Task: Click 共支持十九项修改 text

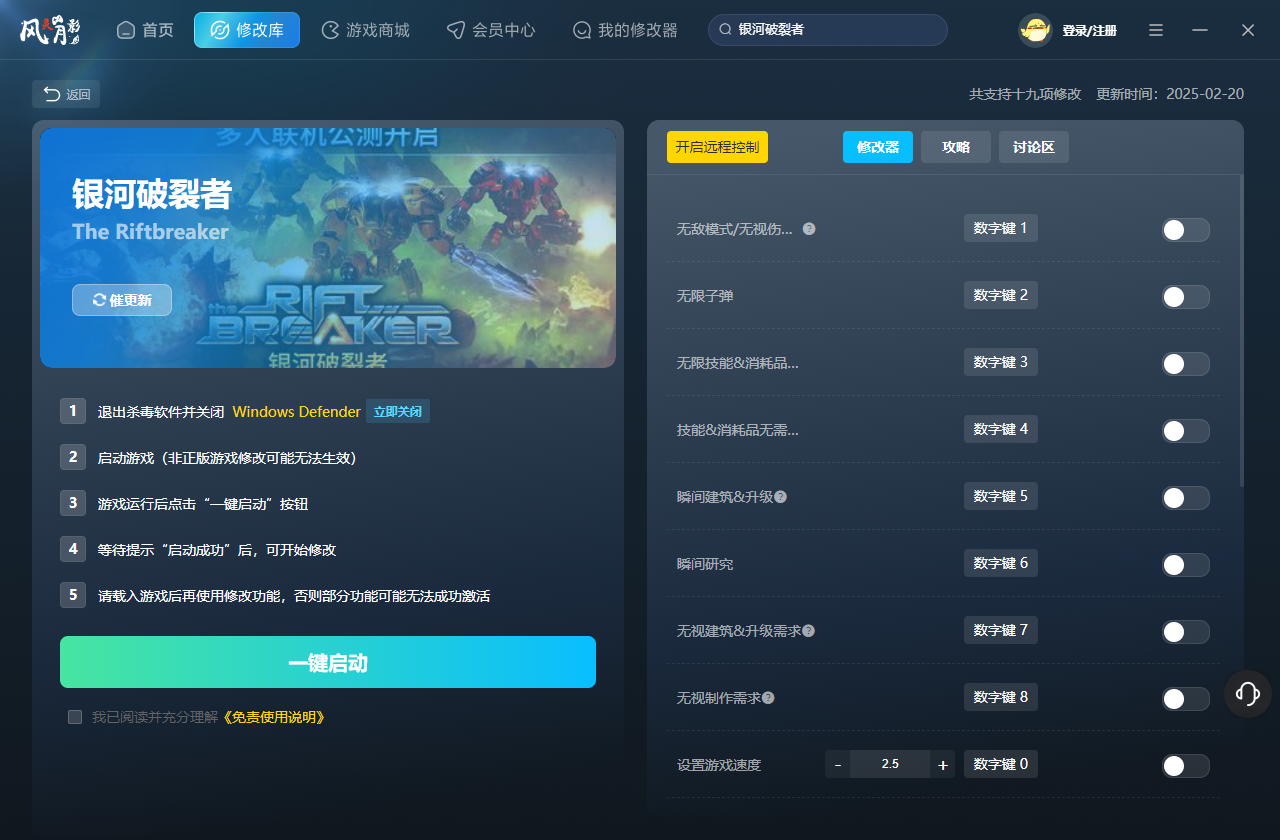Action: (x=1025, y=94)
